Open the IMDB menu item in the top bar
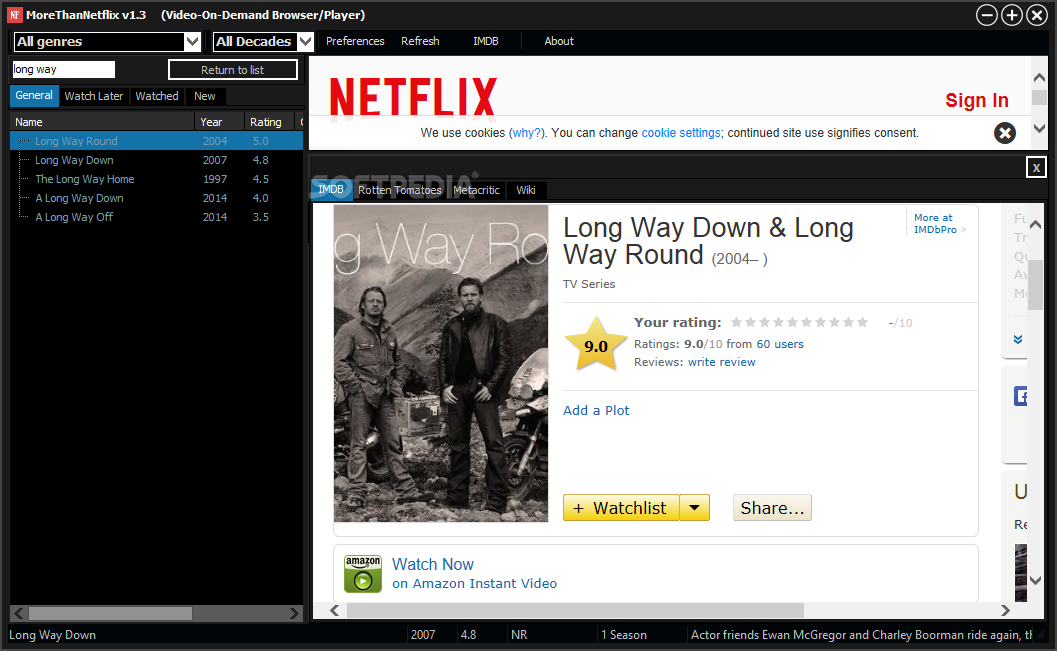 point(485,41)
